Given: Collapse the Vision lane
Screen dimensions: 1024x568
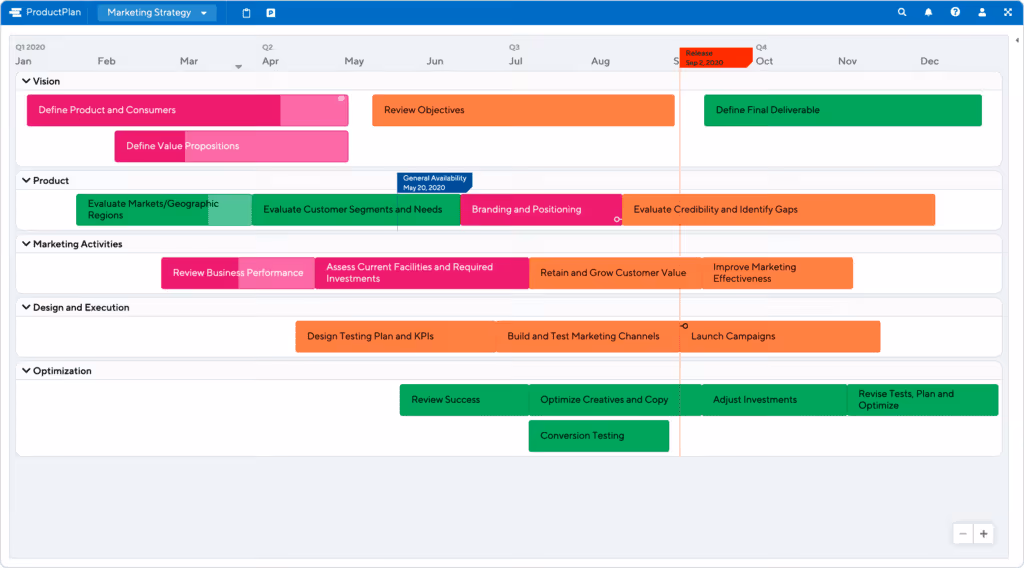Looking at the screenshot, I should pos(26,81).
